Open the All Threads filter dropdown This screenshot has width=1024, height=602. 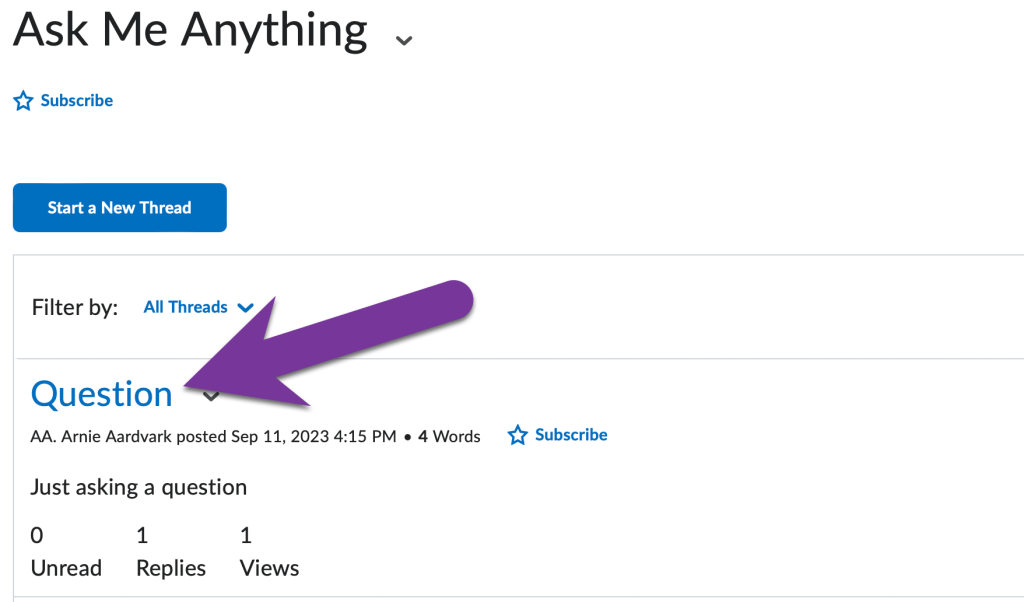pyautogui.click(x=186, y=308)
